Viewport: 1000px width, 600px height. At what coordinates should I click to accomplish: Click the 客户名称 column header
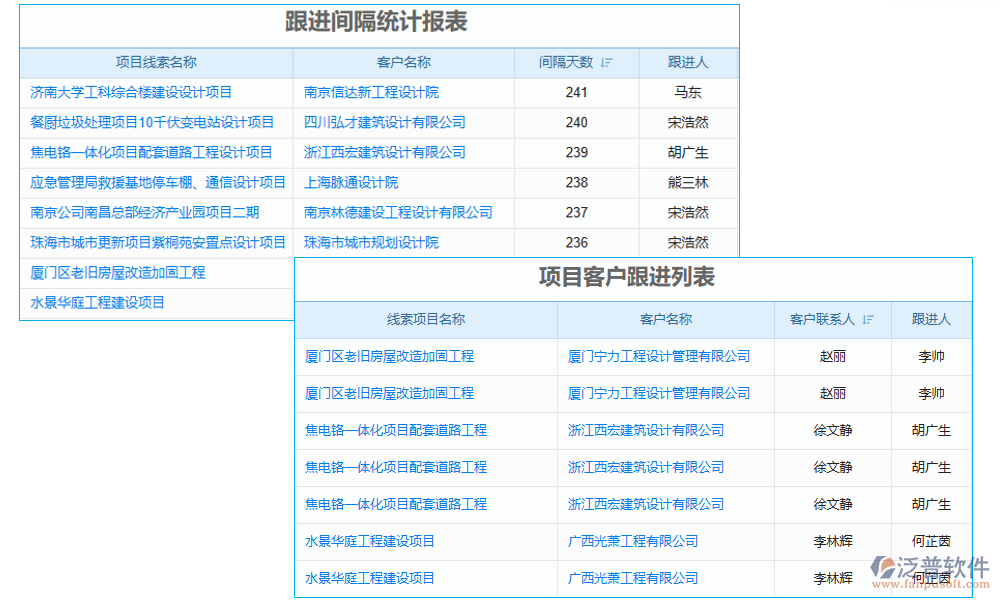point(400,62)
